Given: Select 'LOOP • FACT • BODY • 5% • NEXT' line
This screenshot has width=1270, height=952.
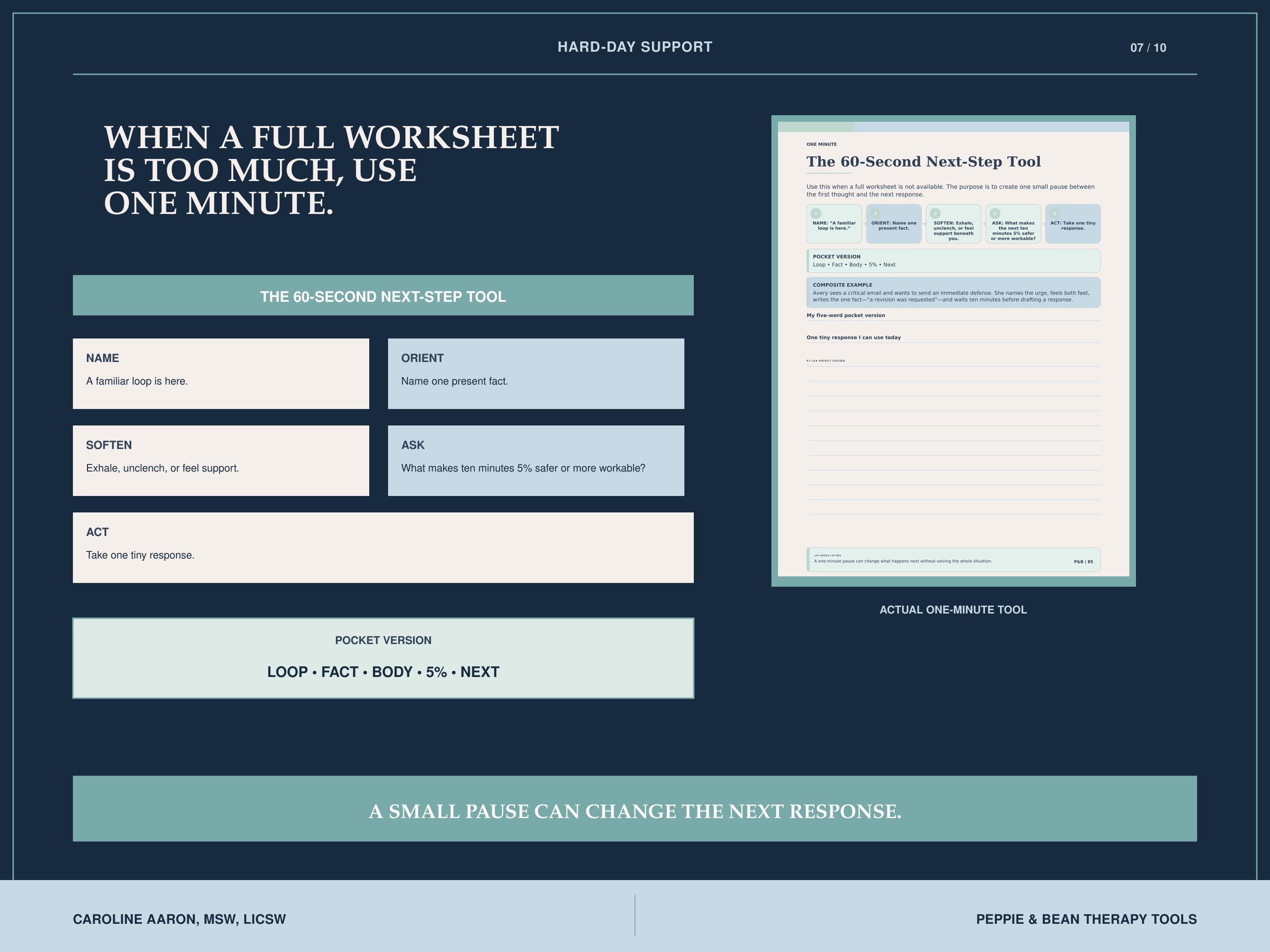Looking at the screenshot, I should coord(383,672).
